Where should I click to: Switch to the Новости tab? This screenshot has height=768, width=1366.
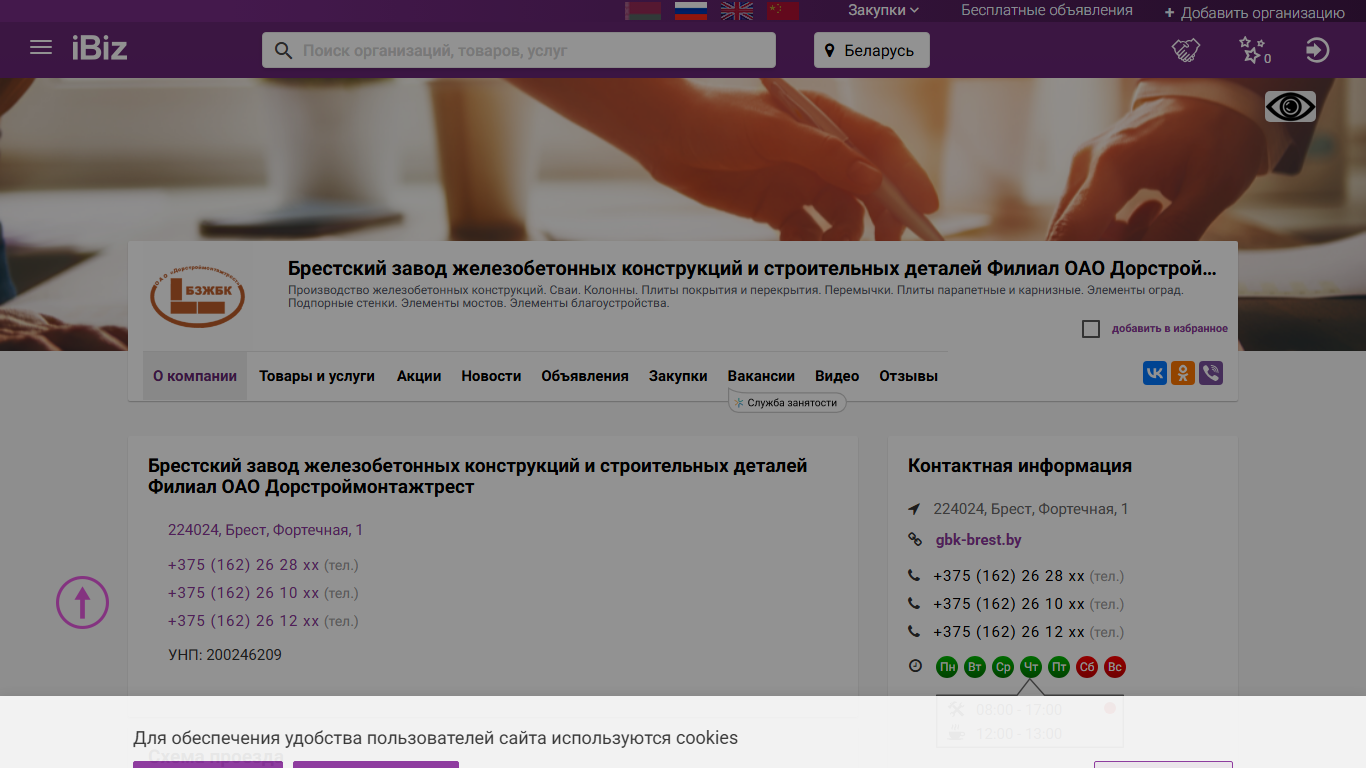tap(491, 376)
